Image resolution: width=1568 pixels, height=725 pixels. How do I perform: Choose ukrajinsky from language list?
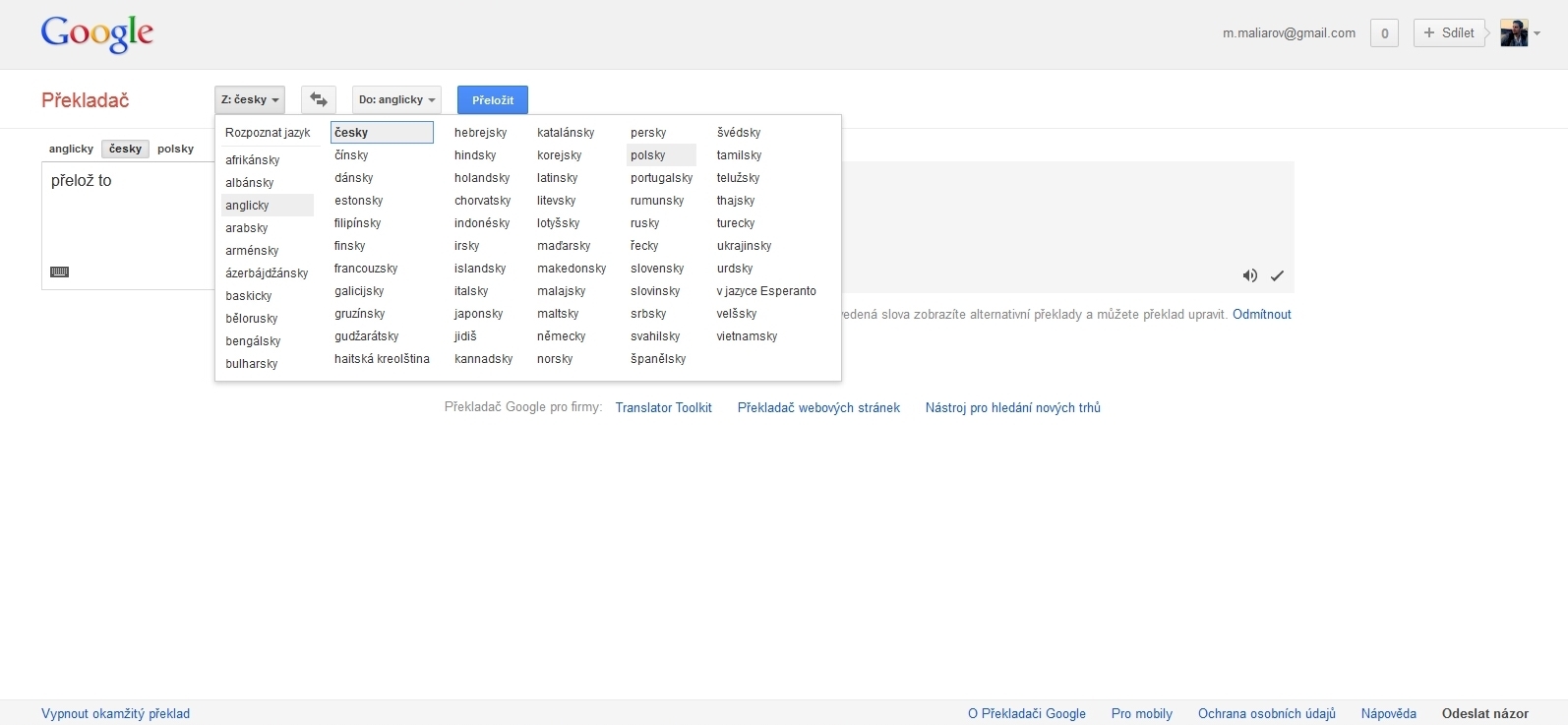[x=744, y=246]
